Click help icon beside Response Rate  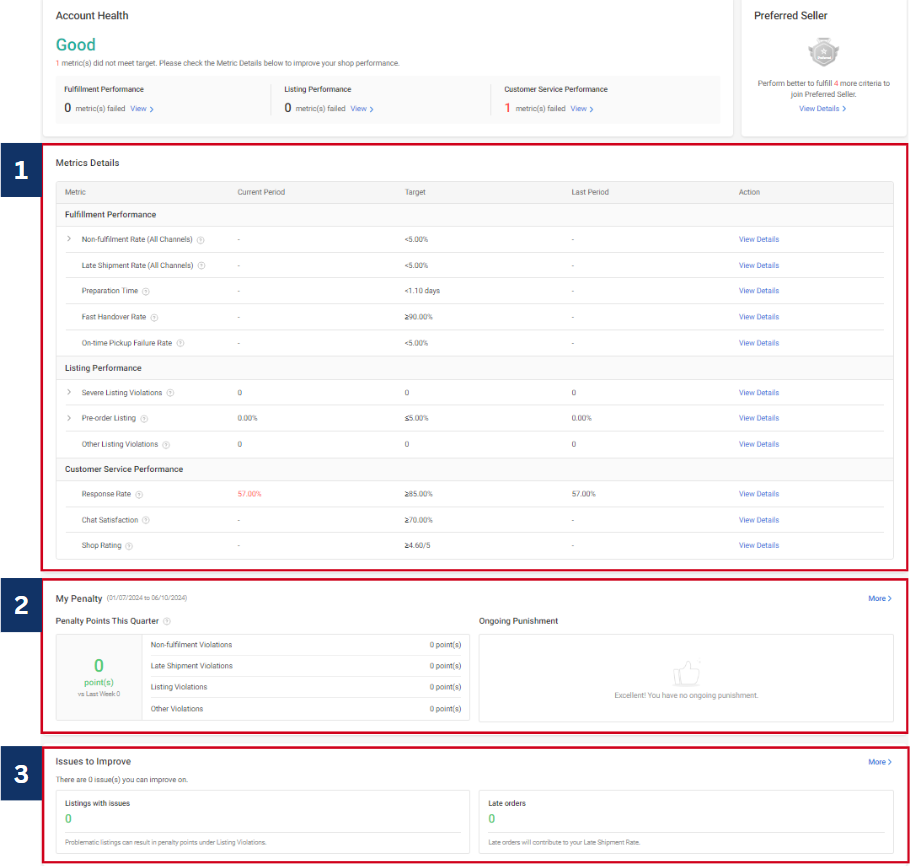tap(139, 494)
